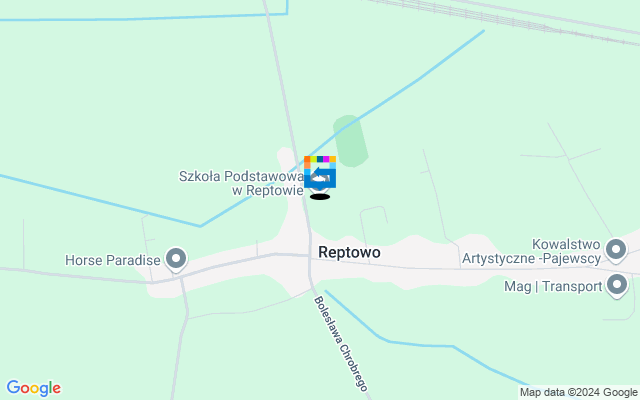This screenshot has width=640, height=400.
Task: Click the stream's sharp bend southwest of school
Action: (200, 226)
